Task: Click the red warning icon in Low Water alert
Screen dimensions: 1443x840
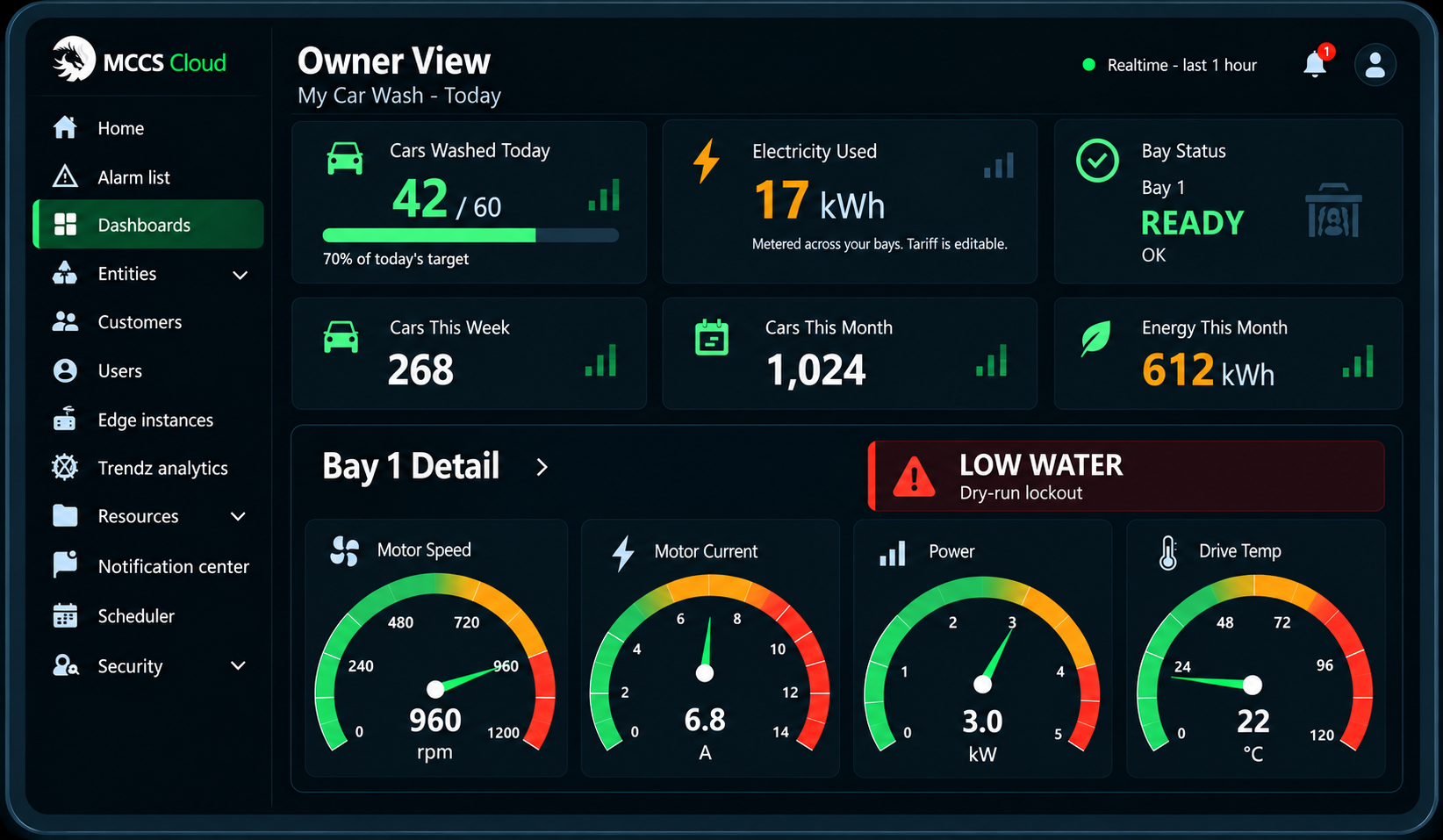Action: [x=914, y=477]
